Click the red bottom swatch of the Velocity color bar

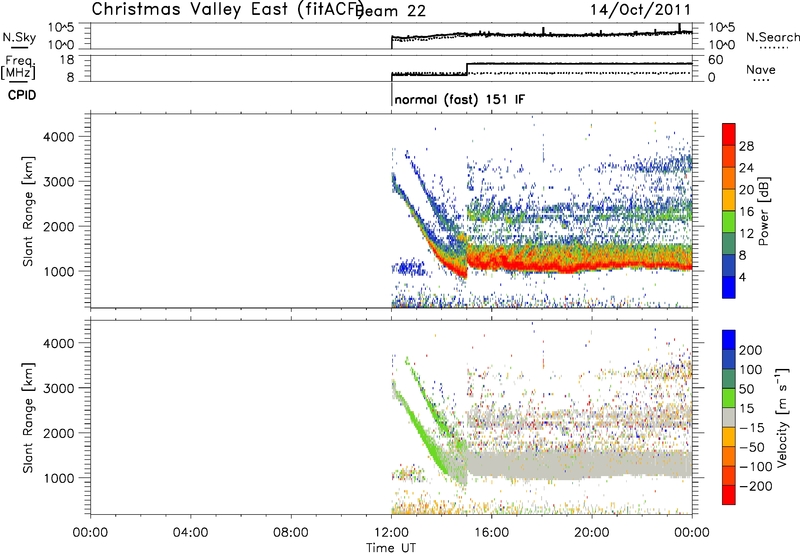(x=729, y=495)
